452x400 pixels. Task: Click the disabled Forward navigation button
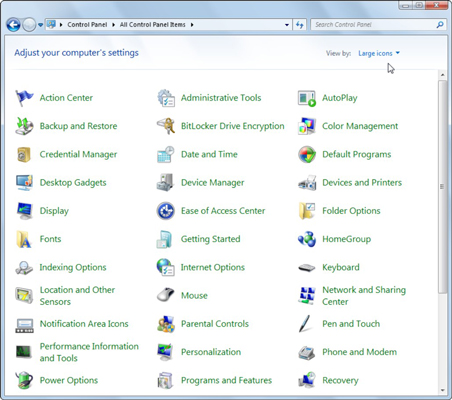29,25
